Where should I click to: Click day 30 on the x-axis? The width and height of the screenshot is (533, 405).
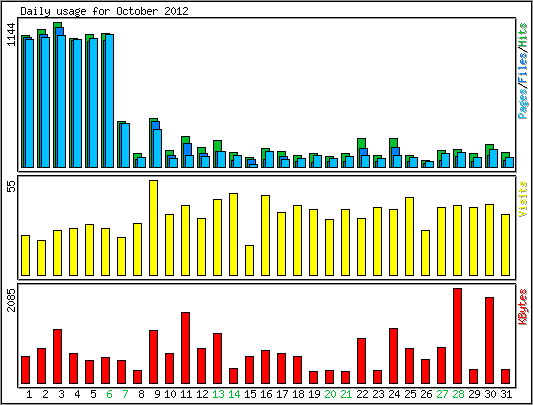(490, 394)
